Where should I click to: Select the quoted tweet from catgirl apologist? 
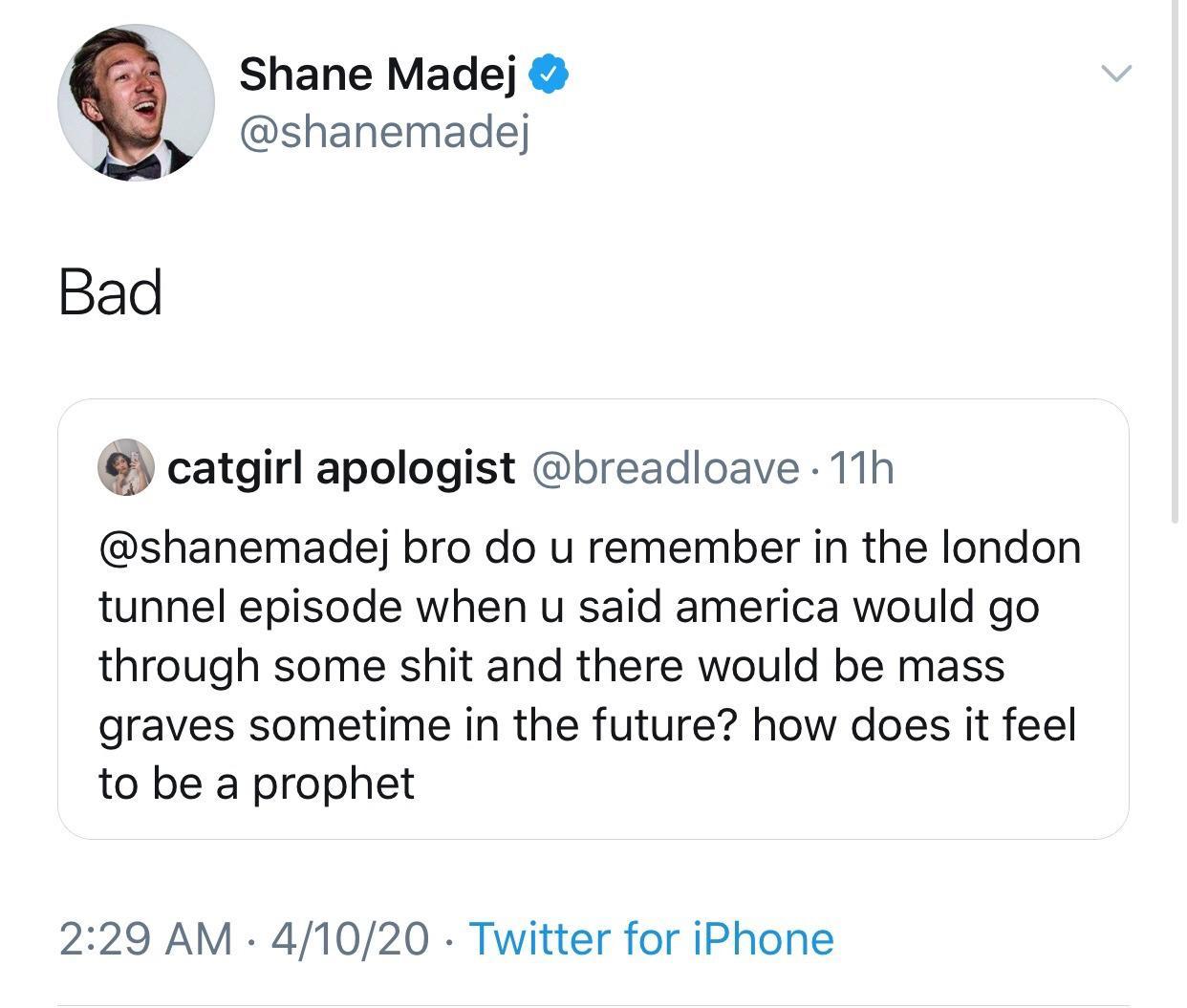coord(593,621)
